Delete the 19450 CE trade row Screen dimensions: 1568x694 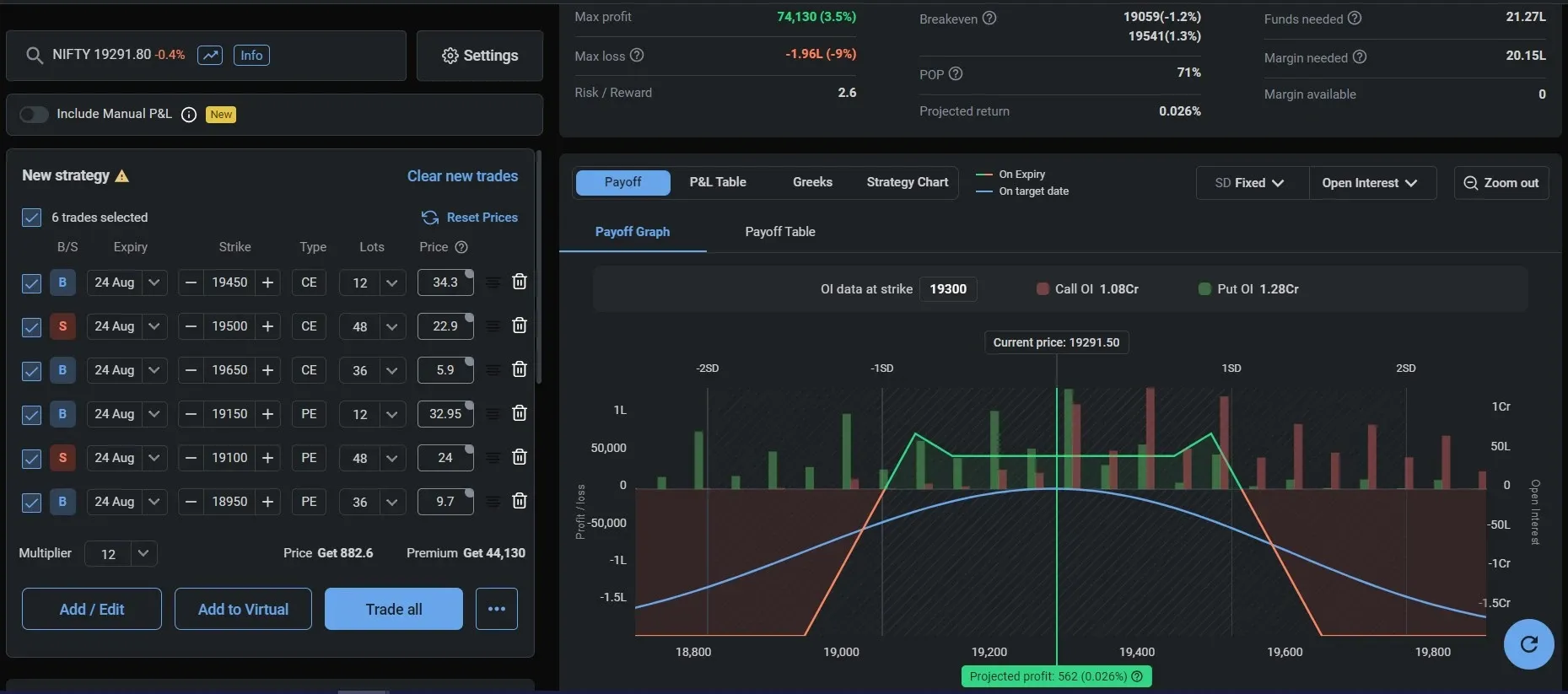pos(520,282)
